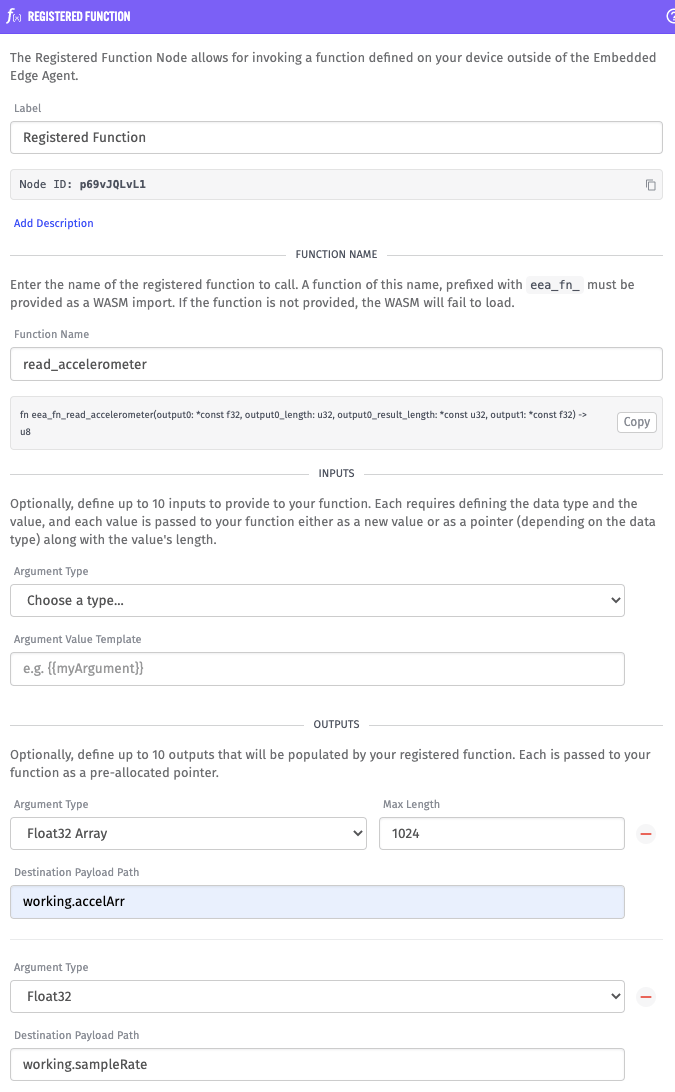Screen dimensions: 675x1092
Task: Open the Float32 Array type dropdown
Action: [188, 834]
